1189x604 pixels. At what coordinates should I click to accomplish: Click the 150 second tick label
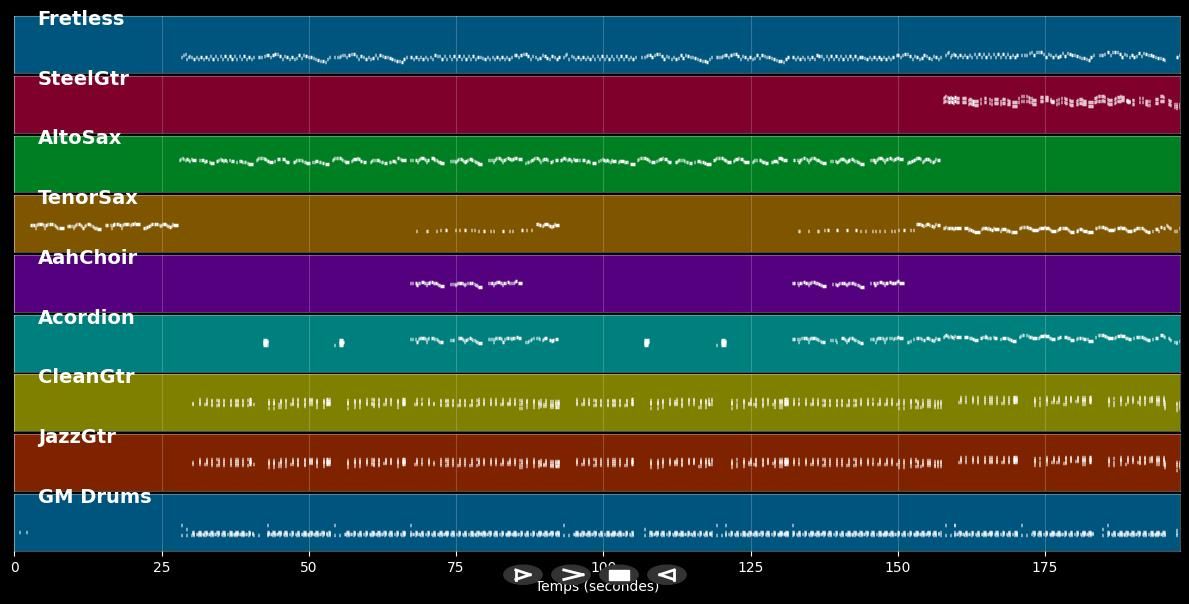[898, 567]
